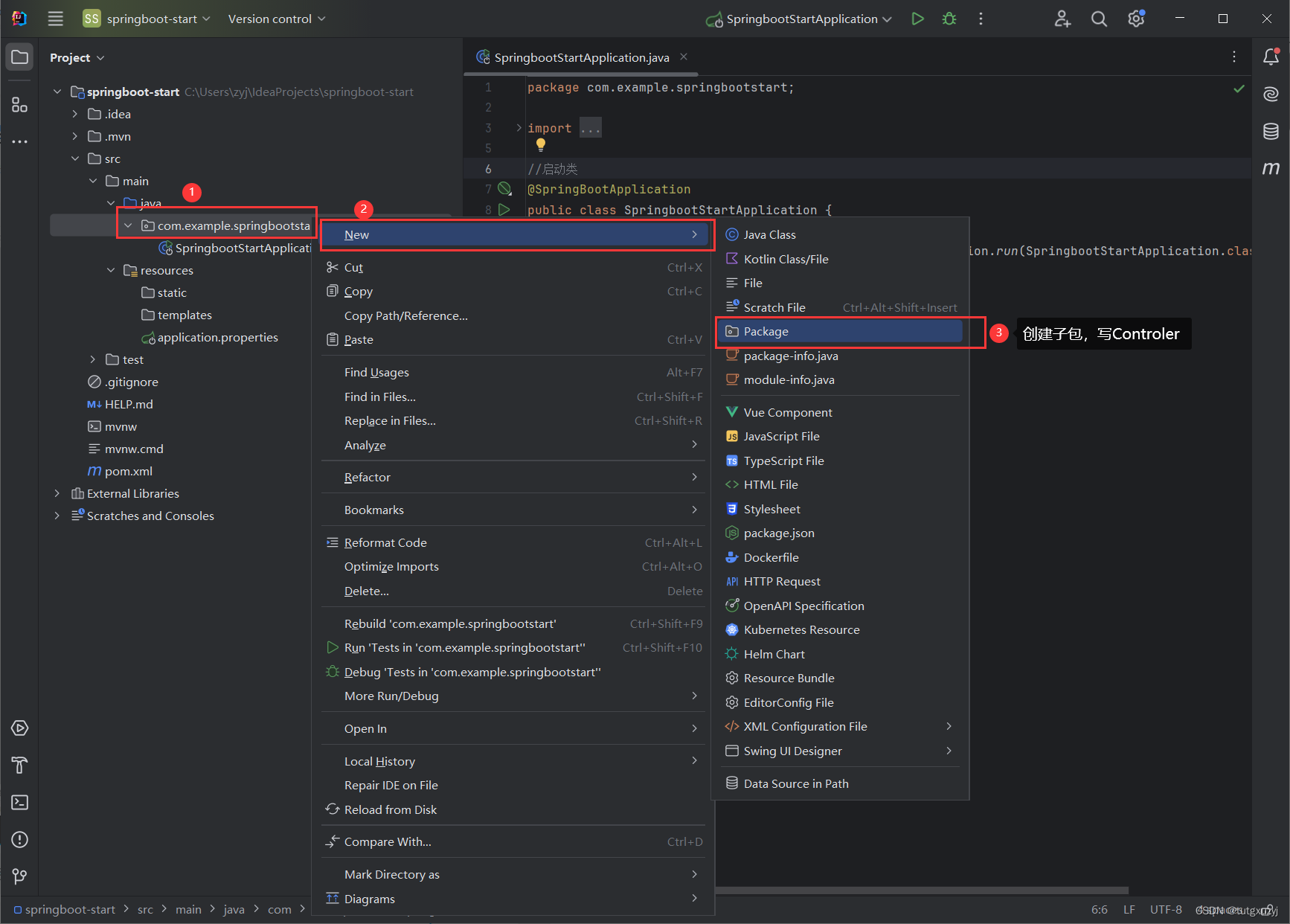Image resolution: width=1290 pixels, height=924 pixels.
Task: Select the templates folder
Action: click(x=177, y=315)
